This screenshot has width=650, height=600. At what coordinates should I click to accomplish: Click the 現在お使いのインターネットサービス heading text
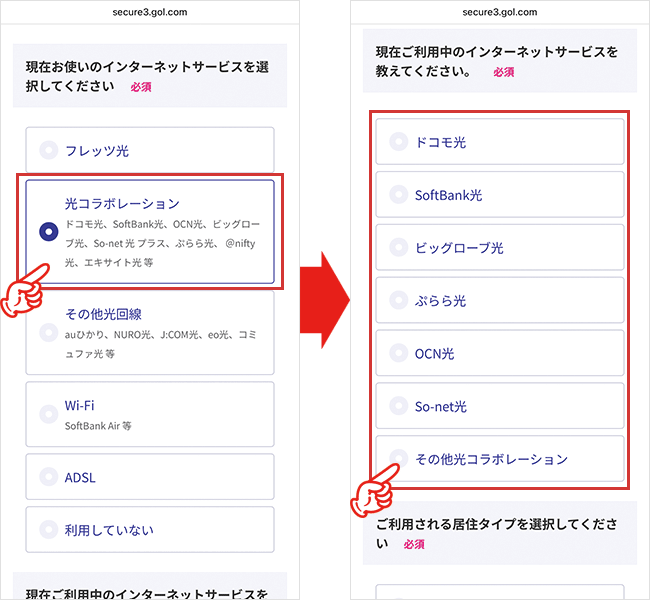click(147, 76)
